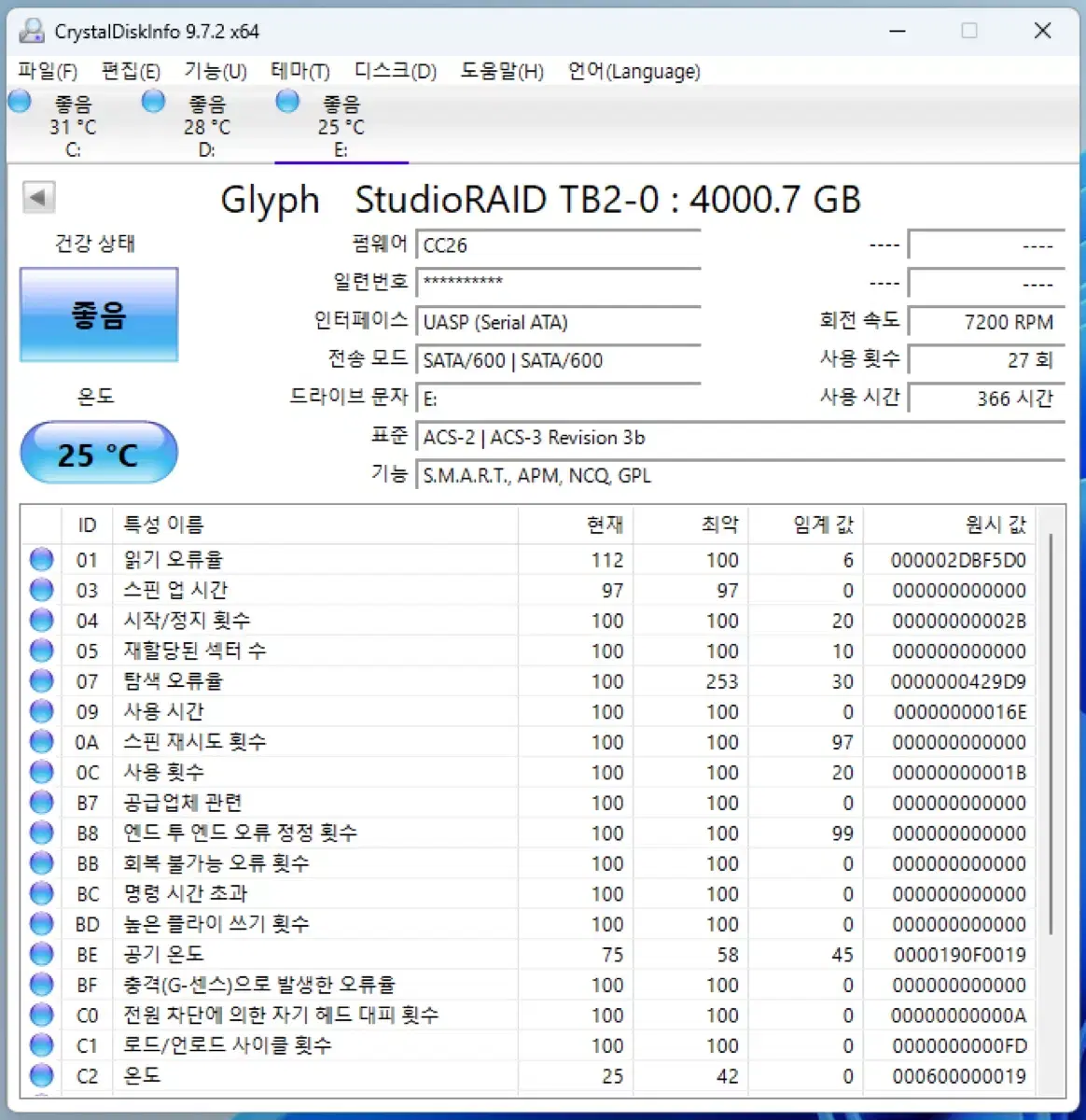Open the 도움말(H) menu
Image resolution: width=1086 pixels, height=1120 pixels.
502,72
